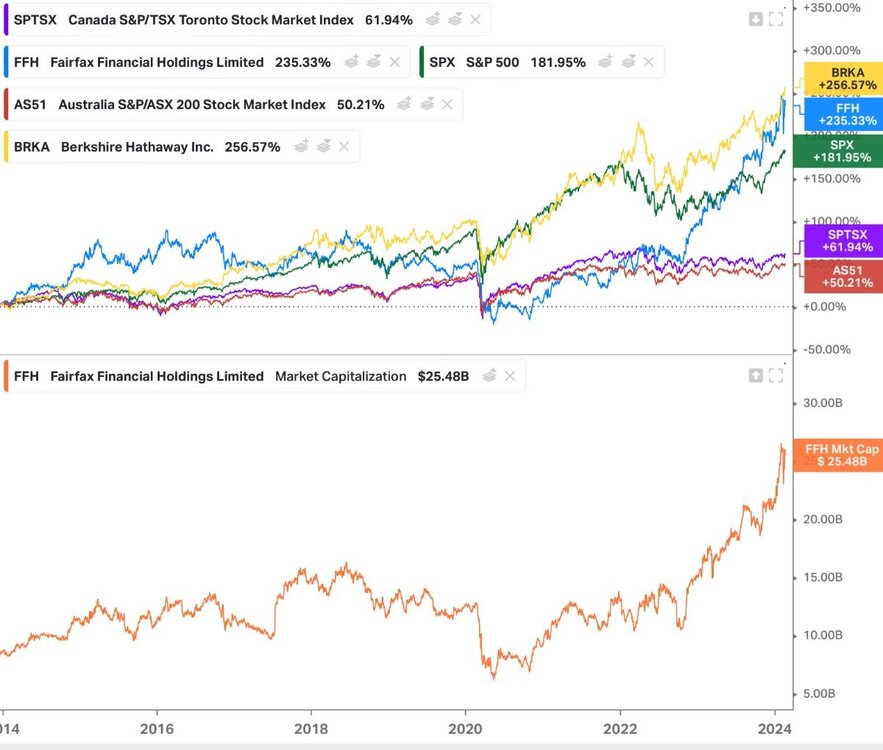The image size is (883, 750).
Task: Move the market cap pane up with arrow icon
Action: pos(756,376)
